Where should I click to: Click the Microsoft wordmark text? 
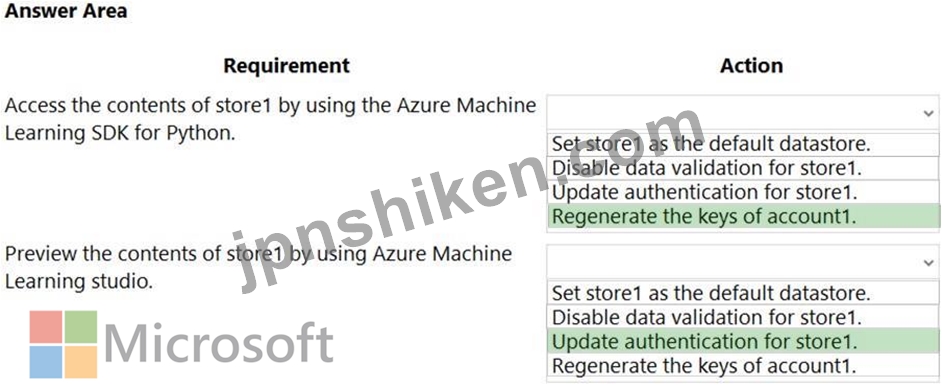[x=219, y=342]
